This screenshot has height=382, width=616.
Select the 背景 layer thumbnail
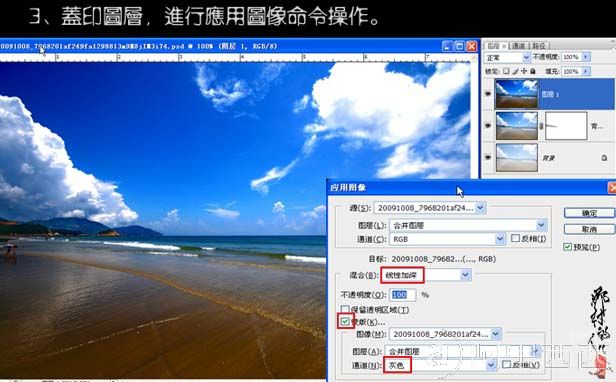(x=516, y=157)
